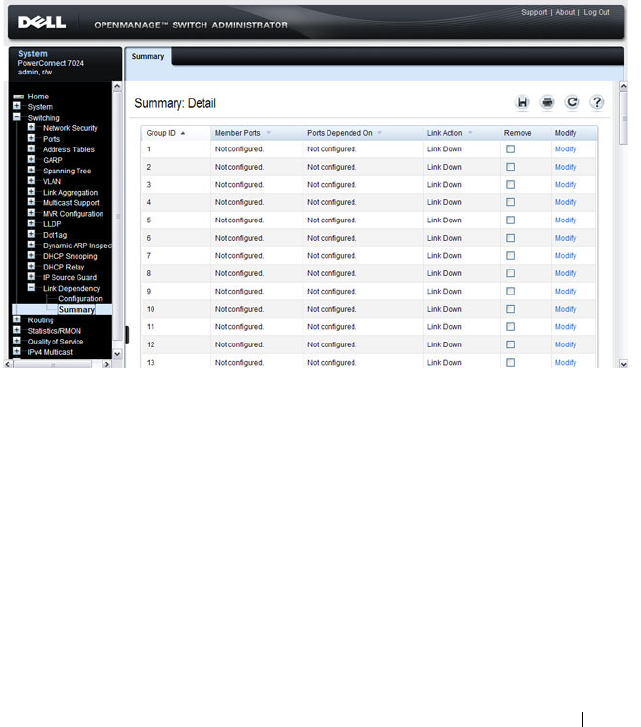Expand the Spanning Tree node
The width and height of the screenshot is (641, 727).
point(31,170)
